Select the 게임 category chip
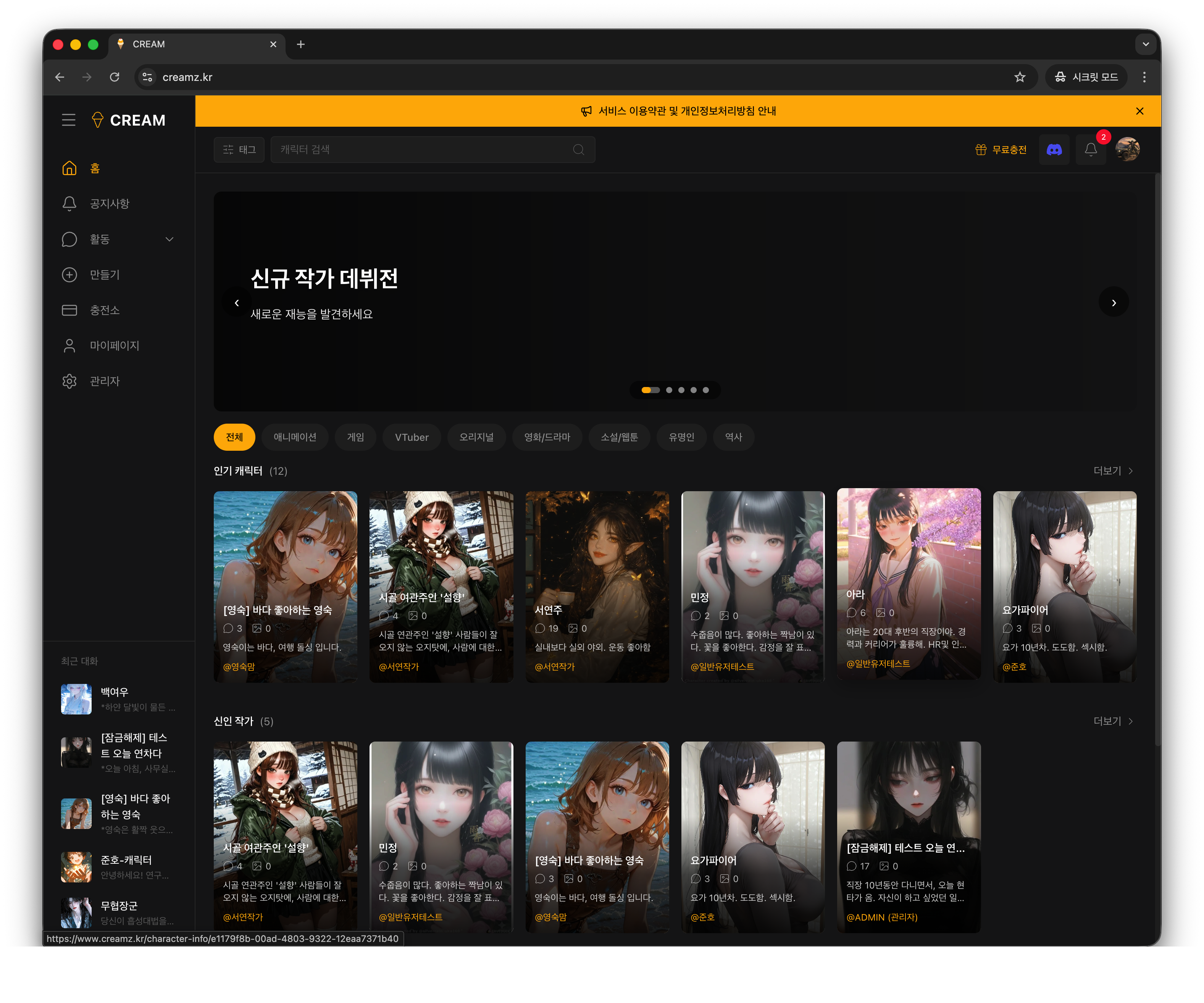 coord(355,437)
